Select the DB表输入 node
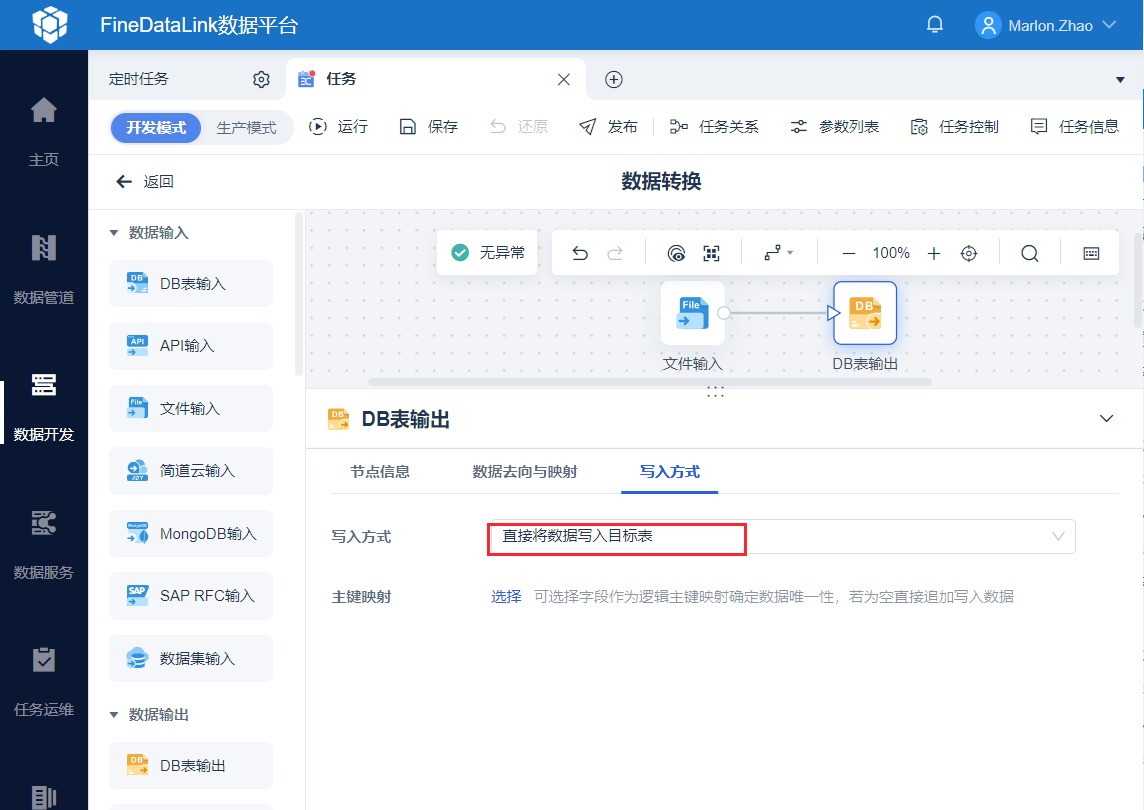Screen dimensions: 1144x810 (x=191, y=284)
